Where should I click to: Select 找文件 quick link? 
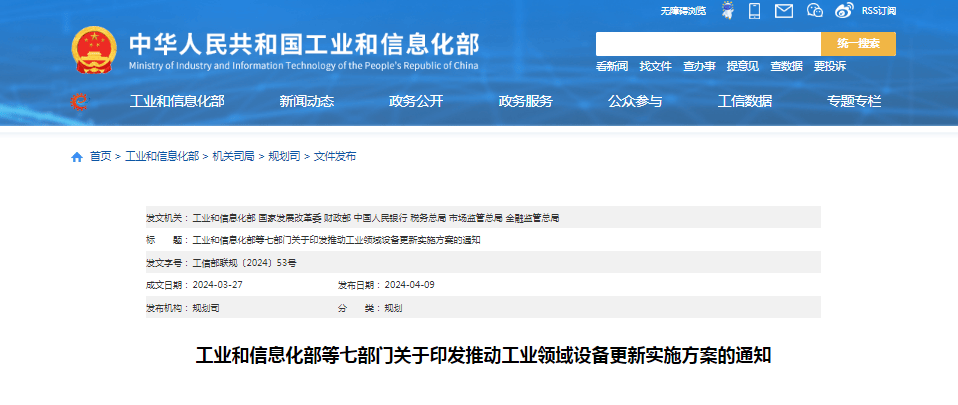coord(655,67)
